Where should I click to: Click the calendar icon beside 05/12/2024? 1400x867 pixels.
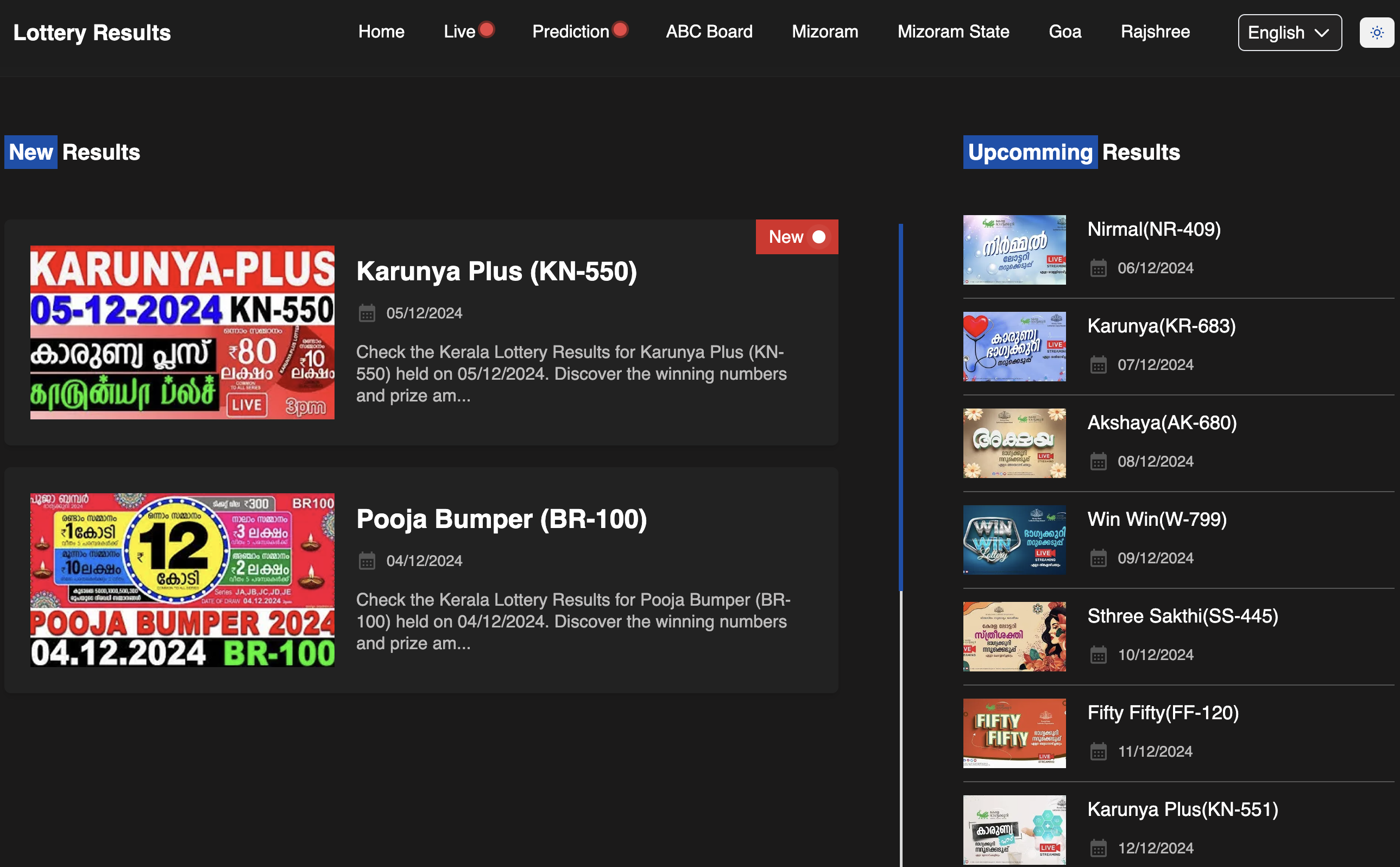point(367,313)
